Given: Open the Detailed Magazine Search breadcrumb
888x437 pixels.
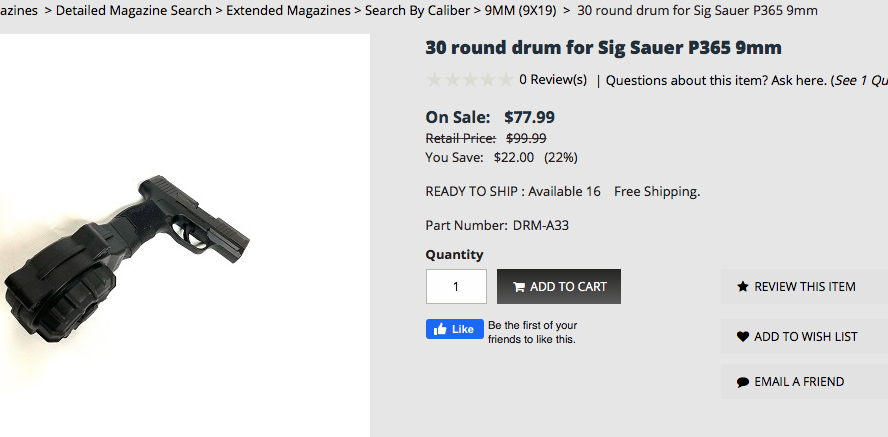Looking at the screenshot, I should [x=134, y=11].
